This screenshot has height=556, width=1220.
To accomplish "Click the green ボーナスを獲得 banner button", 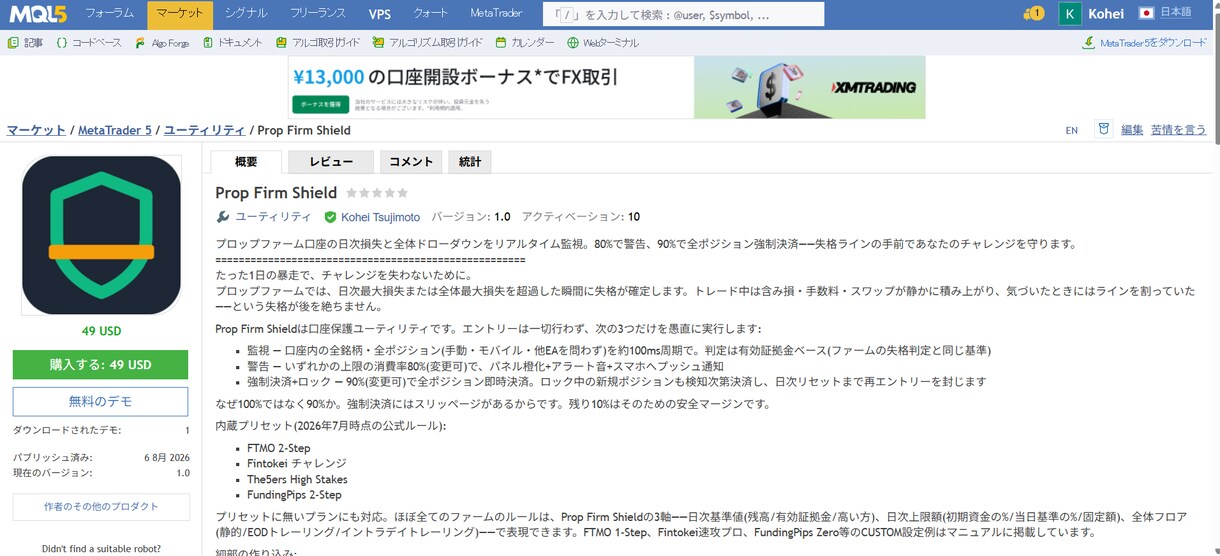I will (321, 104).
